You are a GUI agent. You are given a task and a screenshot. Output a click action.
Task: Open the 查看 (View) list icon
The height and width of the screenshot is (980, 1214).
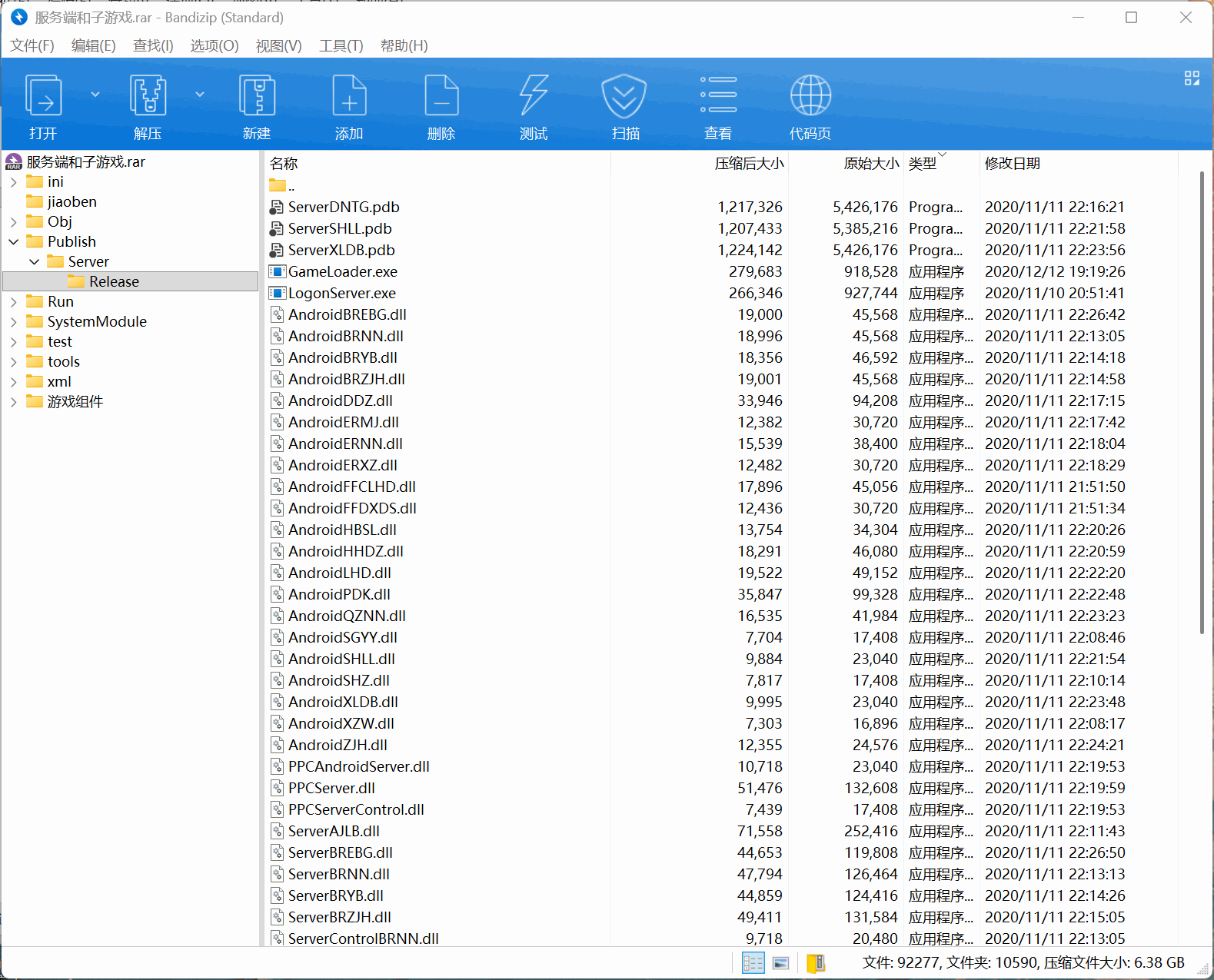tap(718, 97)
